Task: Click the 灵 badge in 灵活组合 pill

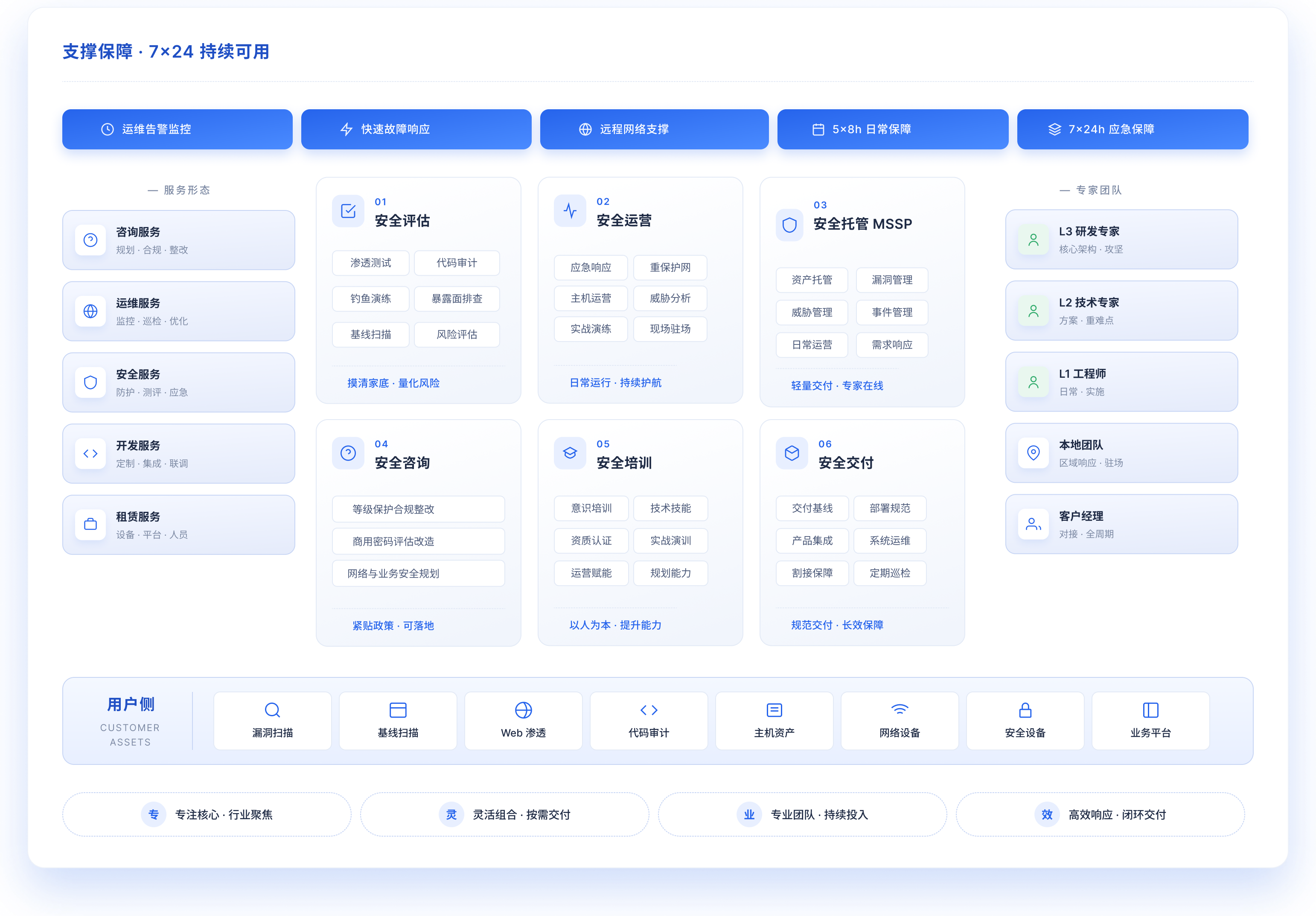Action: pos(451,814)
